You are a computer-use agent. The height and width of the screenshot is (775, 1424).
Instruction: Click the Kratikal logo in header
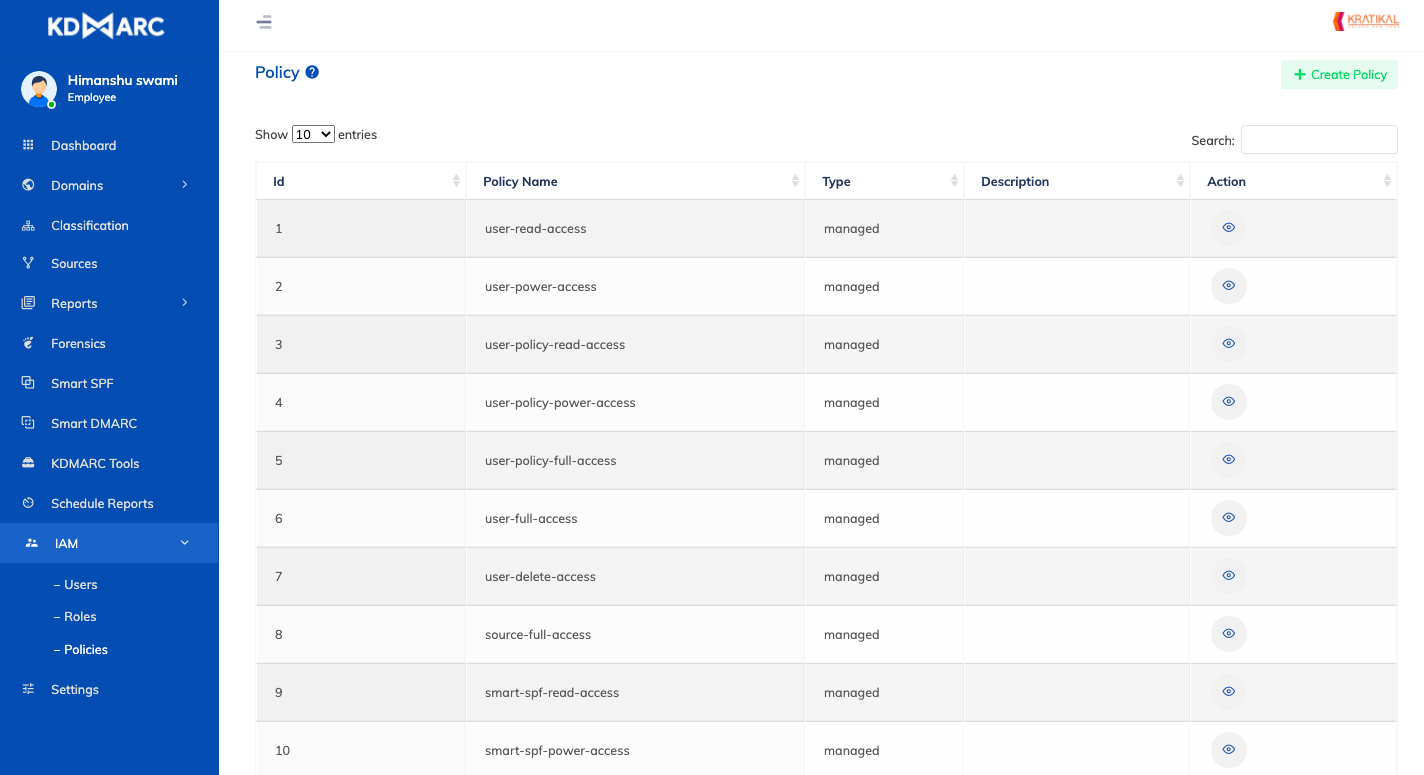tap(1365, 21)
